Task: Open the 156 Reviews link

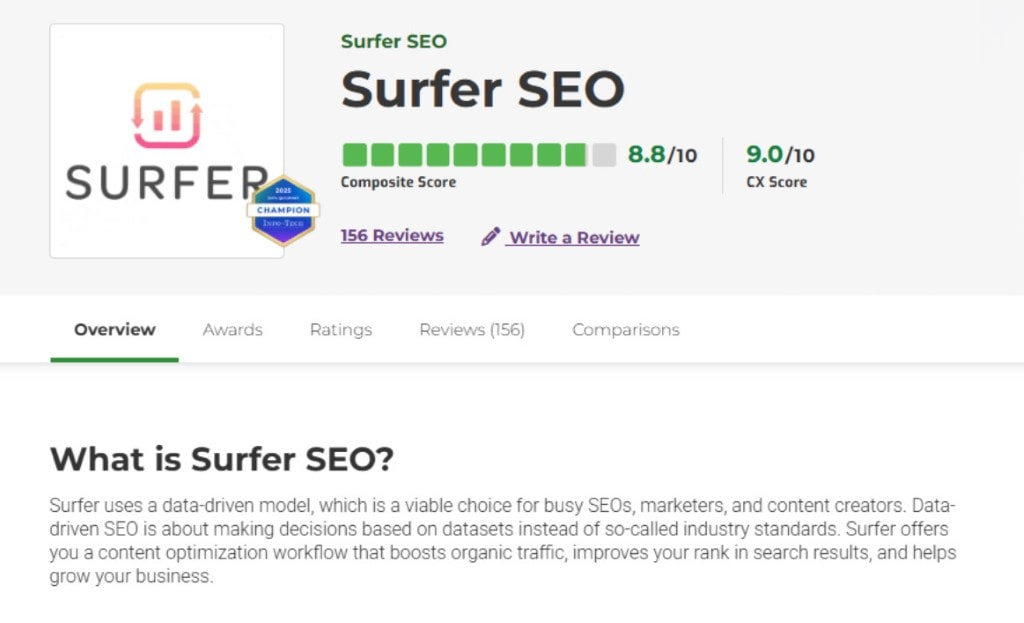Action: click(x=392, y=236)
